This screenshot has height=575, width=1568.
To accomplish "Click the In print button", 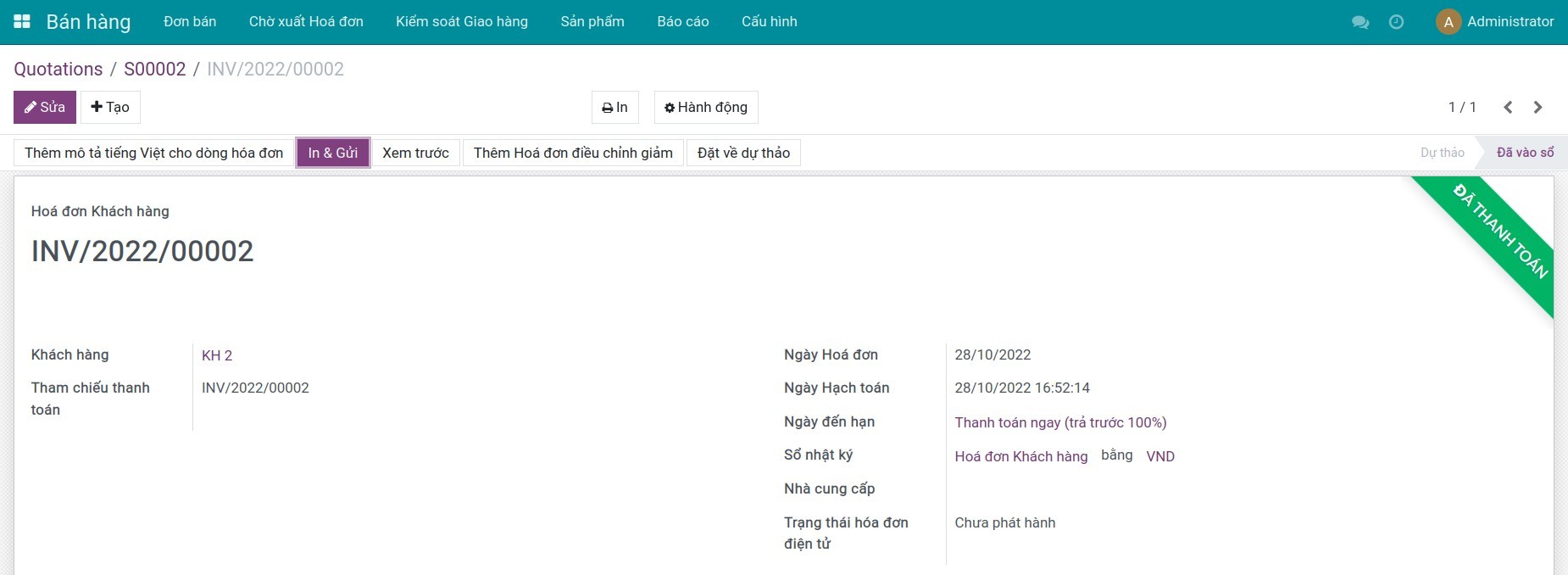I will (x=614, y=108).
